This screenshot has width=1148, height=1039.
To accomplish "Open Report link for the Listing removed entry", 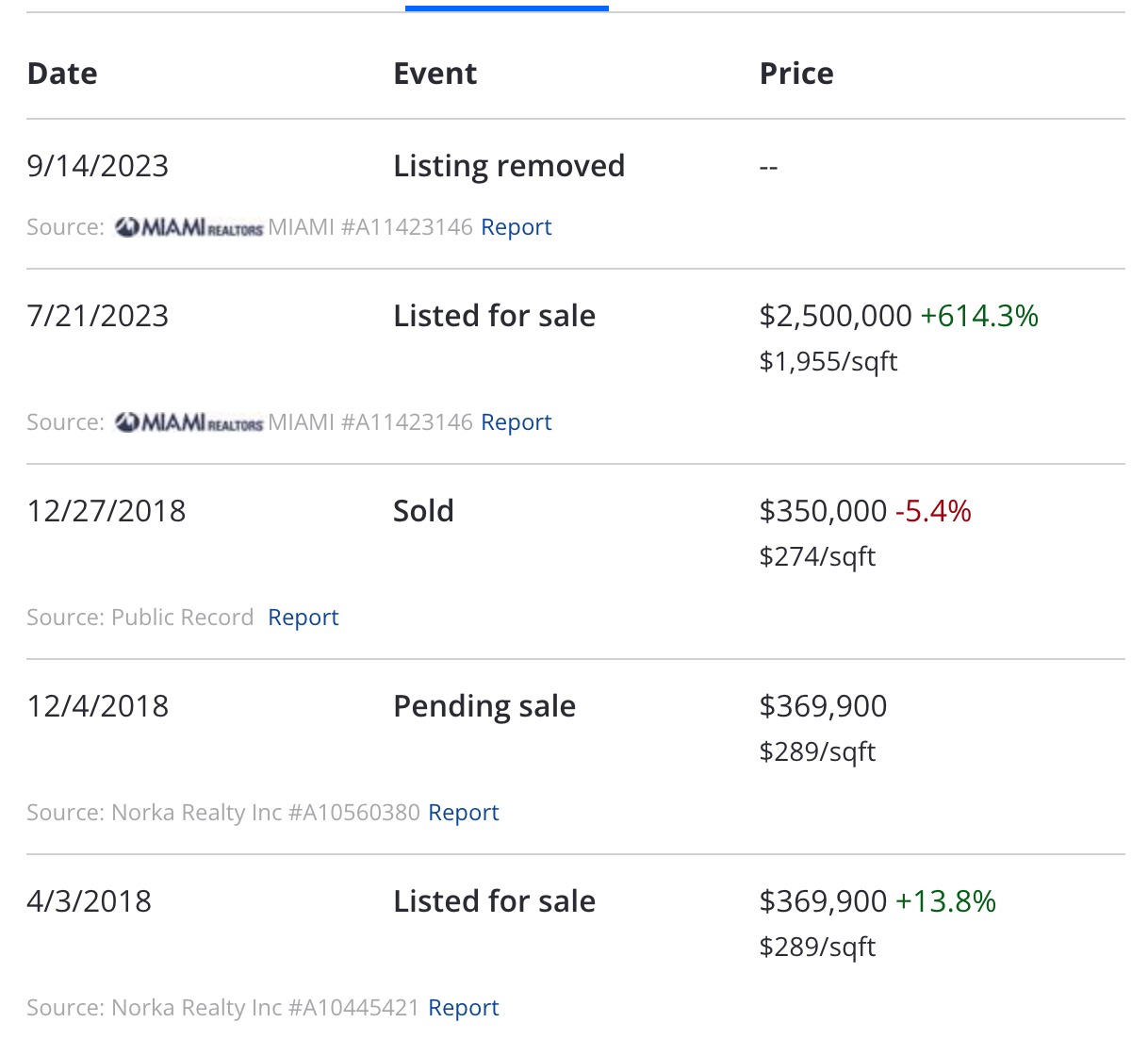I will pos(516,227).
